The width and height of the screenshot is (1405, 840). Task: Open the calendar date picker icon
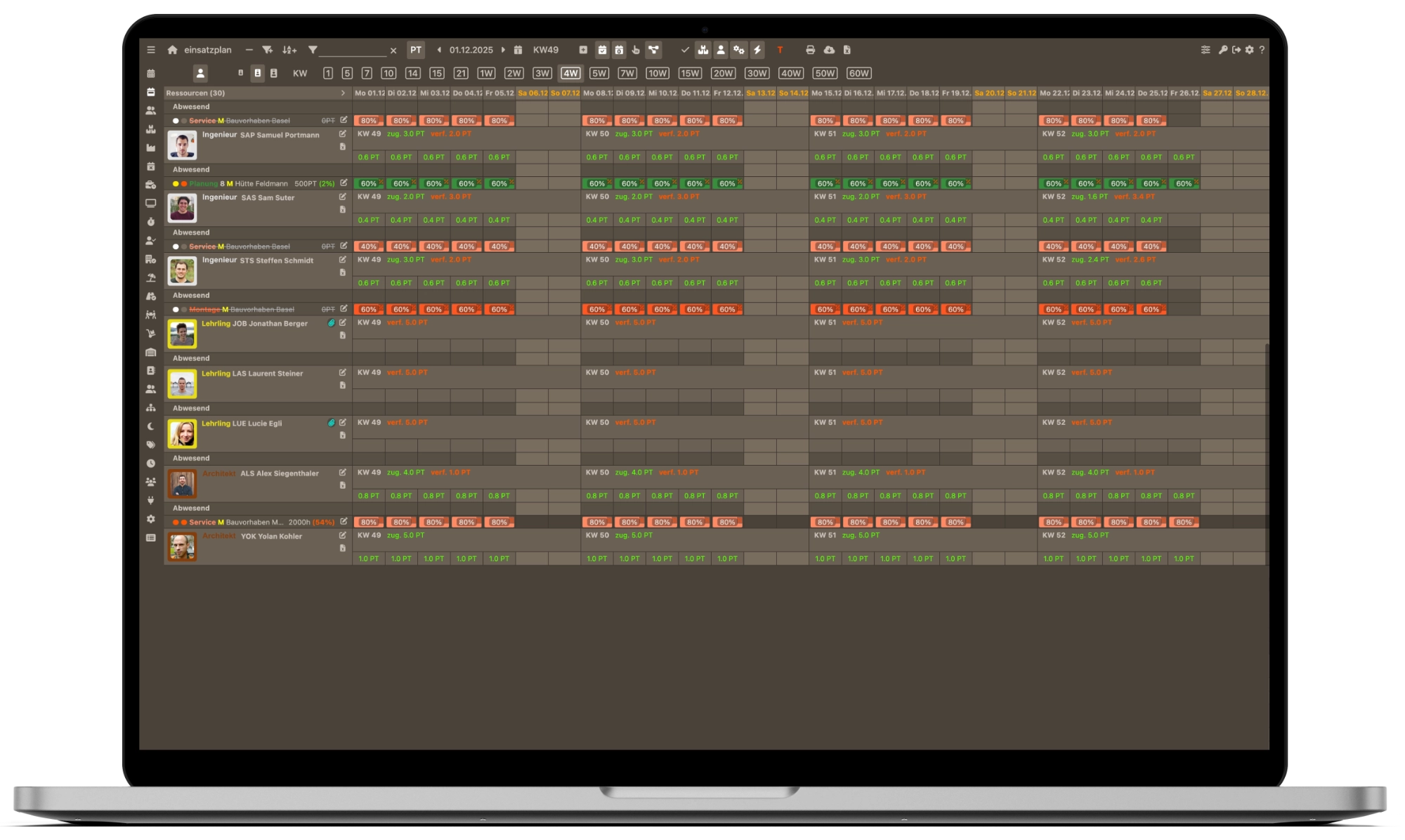tap(518, 50)
